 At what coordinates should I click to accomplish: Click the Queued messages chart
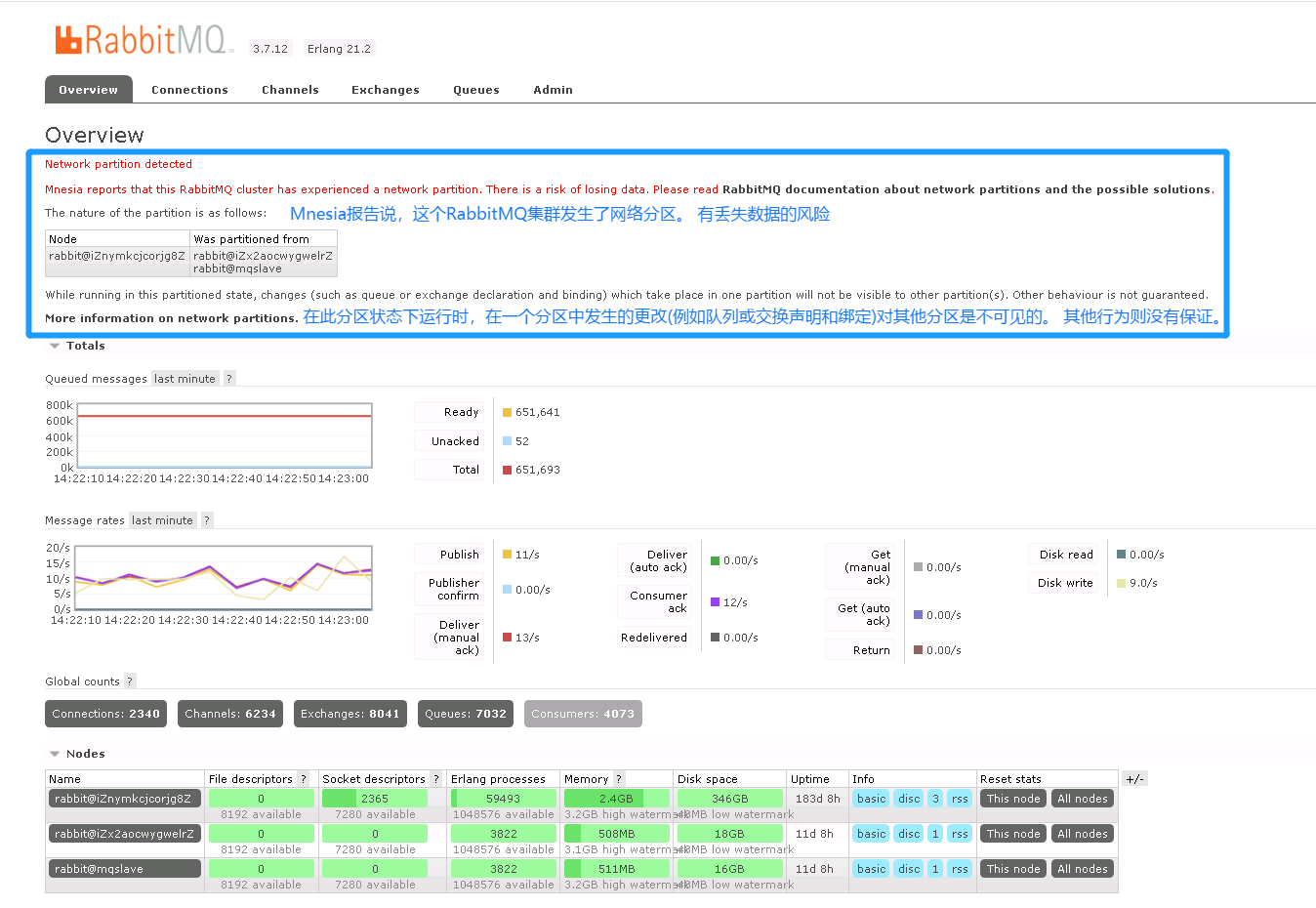[x=225, y=435]
